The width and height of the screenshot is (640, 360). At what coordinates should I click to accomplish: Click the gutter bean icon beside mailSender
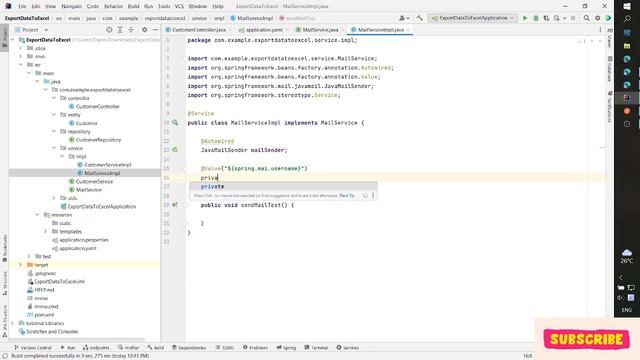[x=175, y=150]
